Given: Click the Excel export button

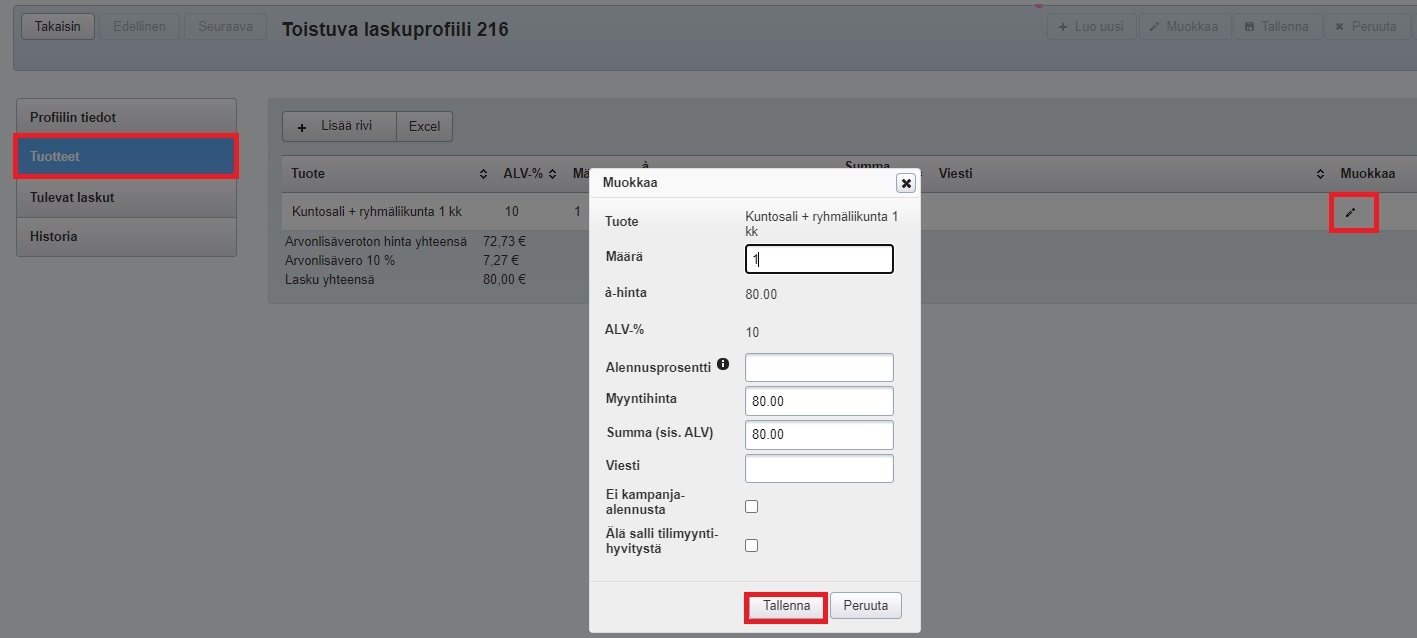Looking at the screenshot, I should (x=424, y=127).
